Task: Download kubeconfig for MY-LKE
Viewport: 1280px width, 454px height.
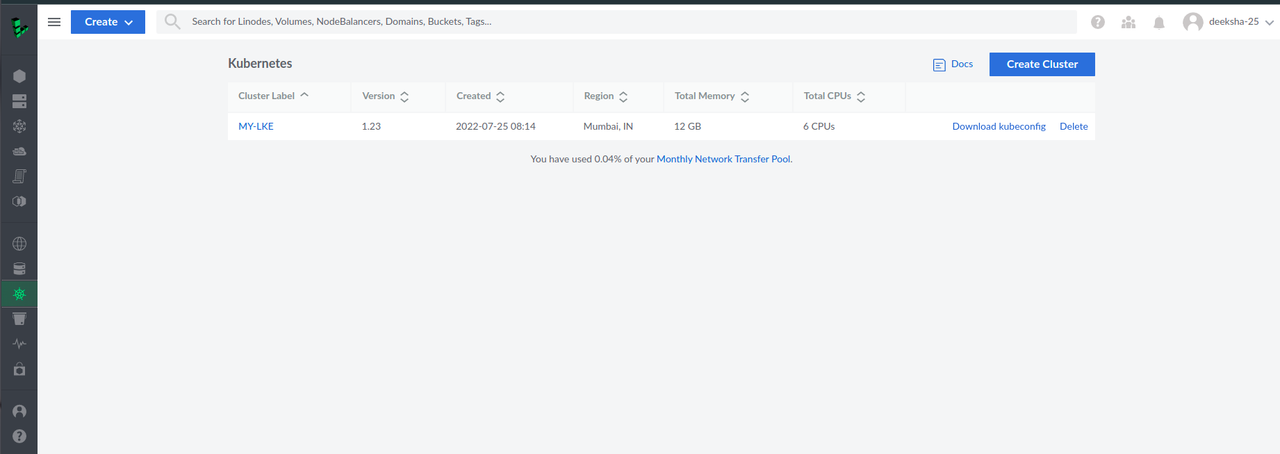Action: click(x=999, y=127)
